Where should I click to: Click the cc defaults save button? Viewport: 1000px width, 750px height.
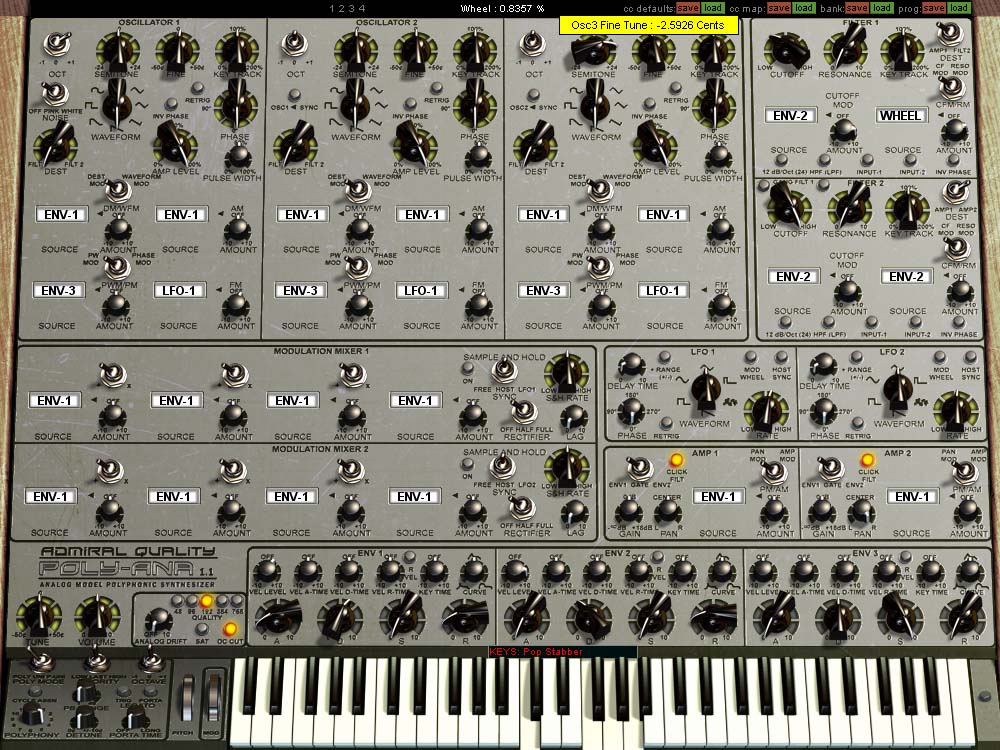[x=688, y=8]
